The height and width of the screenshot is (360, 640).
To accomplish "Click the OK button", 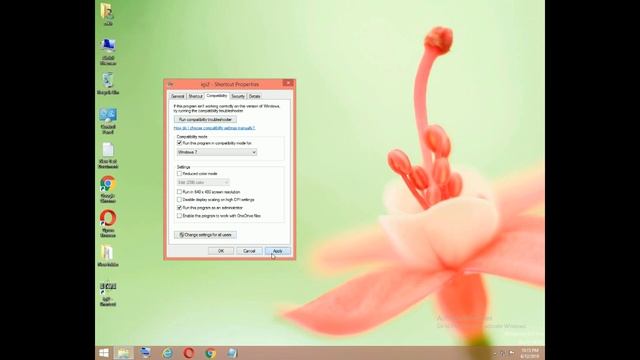I will [221, 251].
